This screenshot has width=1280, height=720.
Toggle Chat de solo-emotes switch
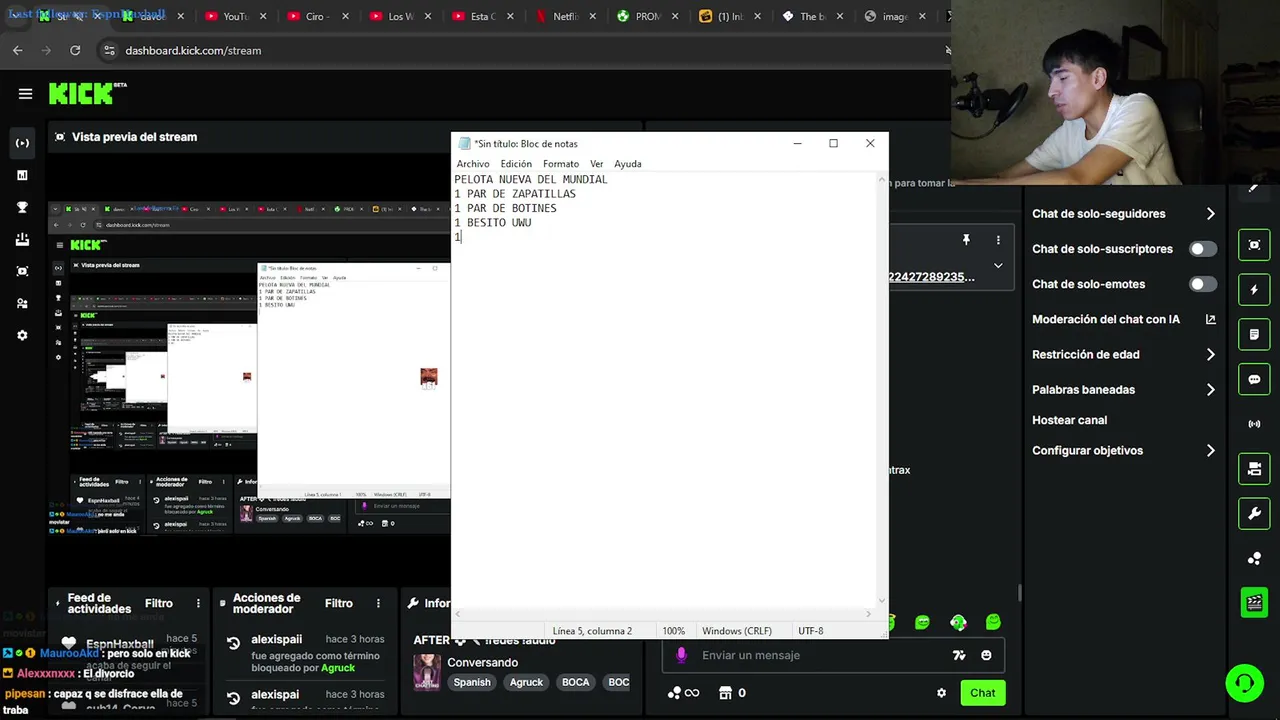(1203, 284)
